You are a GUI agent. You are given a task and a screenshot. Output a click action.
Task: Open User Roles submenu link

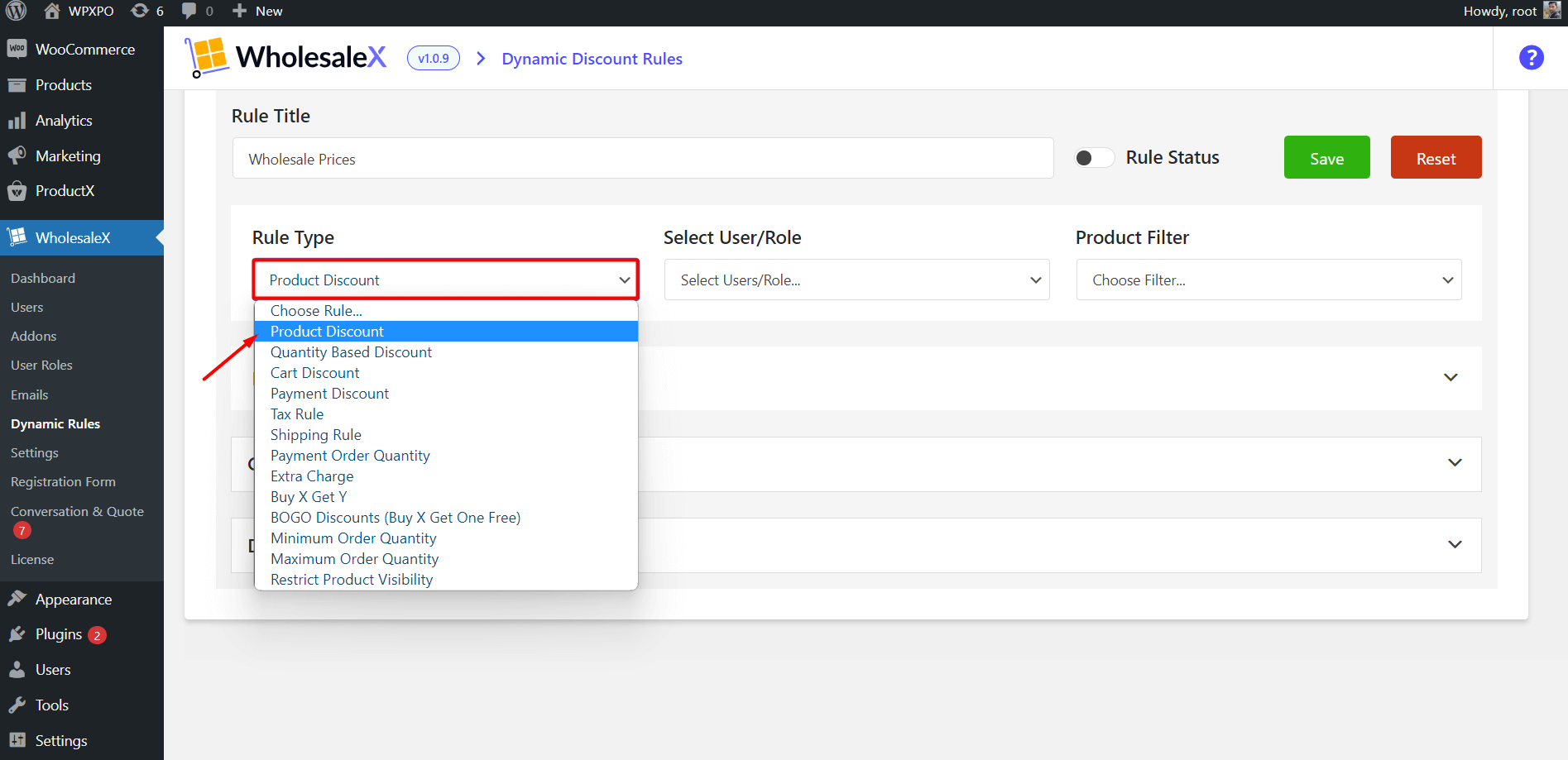41,366
